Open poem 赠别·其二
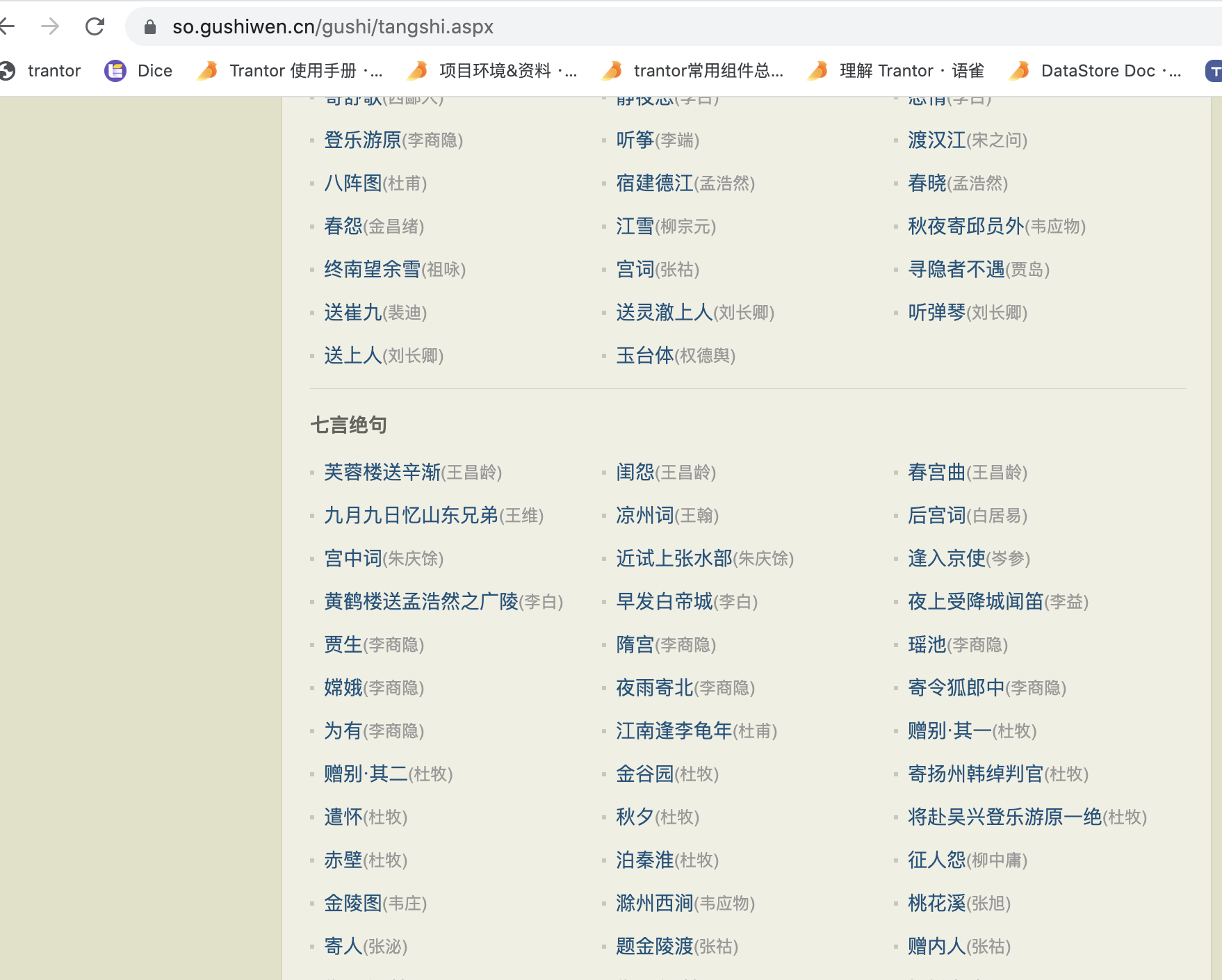This screenshot has height=980, width=1222. [366, 774]
